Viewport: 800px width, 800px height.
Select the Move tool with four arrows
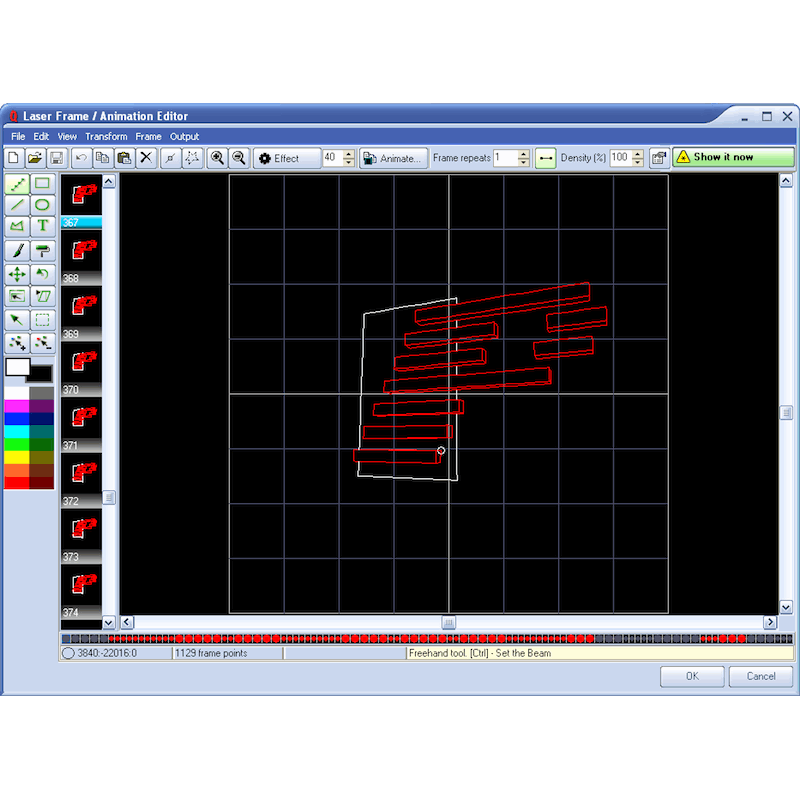pyautogui.click(x=17, y=274)
